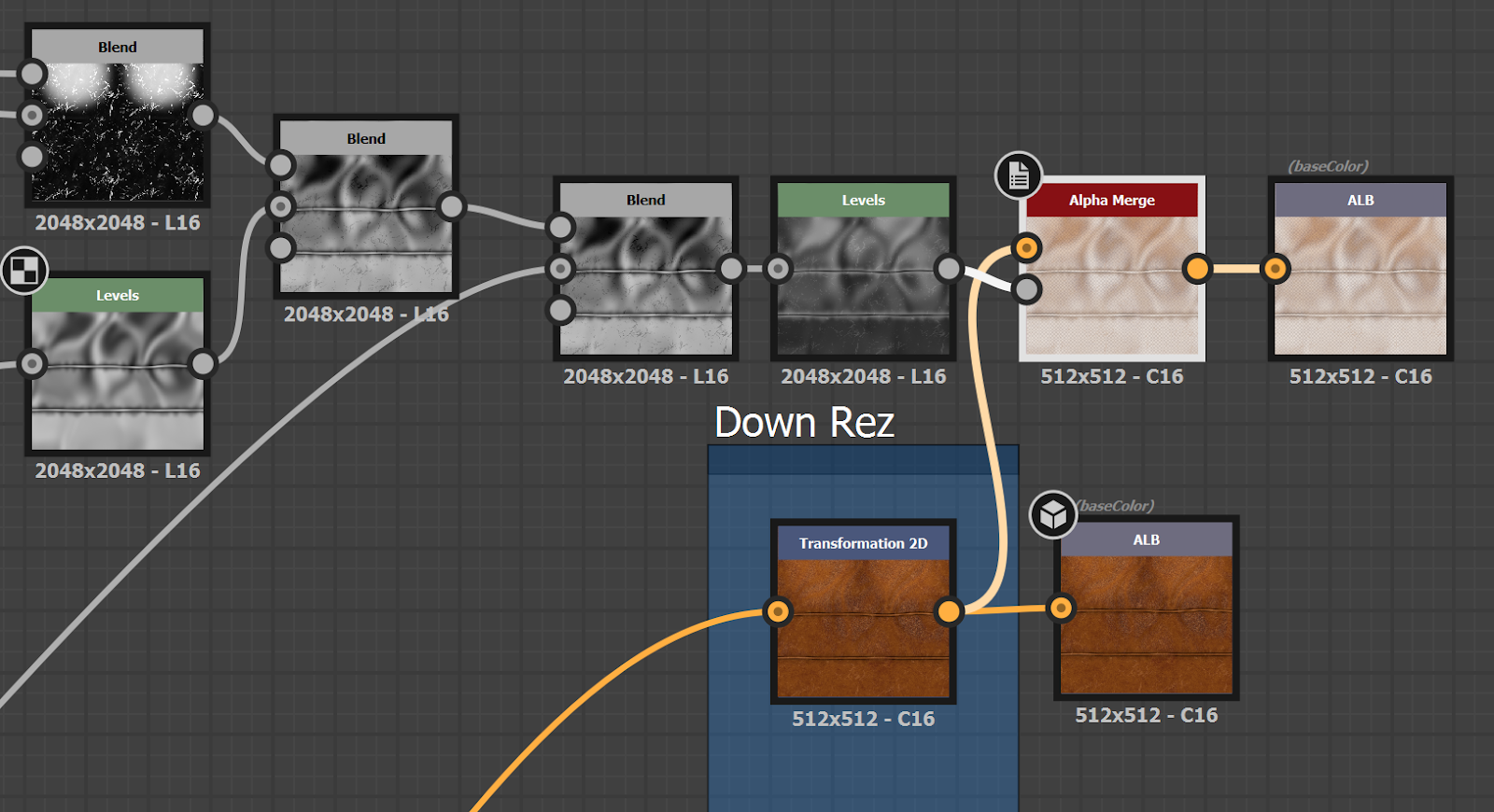Select the Alpha Merge node header

pyautogui.click(x=1111, y=200)
